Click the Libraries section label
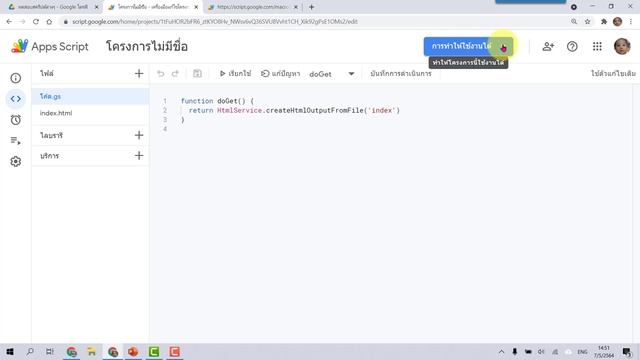This screenshot has width=640, height=360. (51, 135)
